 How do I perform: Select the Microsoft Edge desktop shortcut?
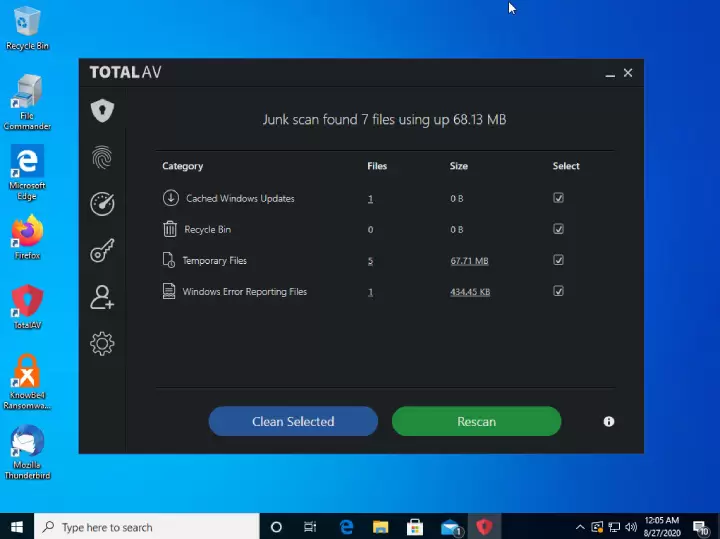click(27, 173)
